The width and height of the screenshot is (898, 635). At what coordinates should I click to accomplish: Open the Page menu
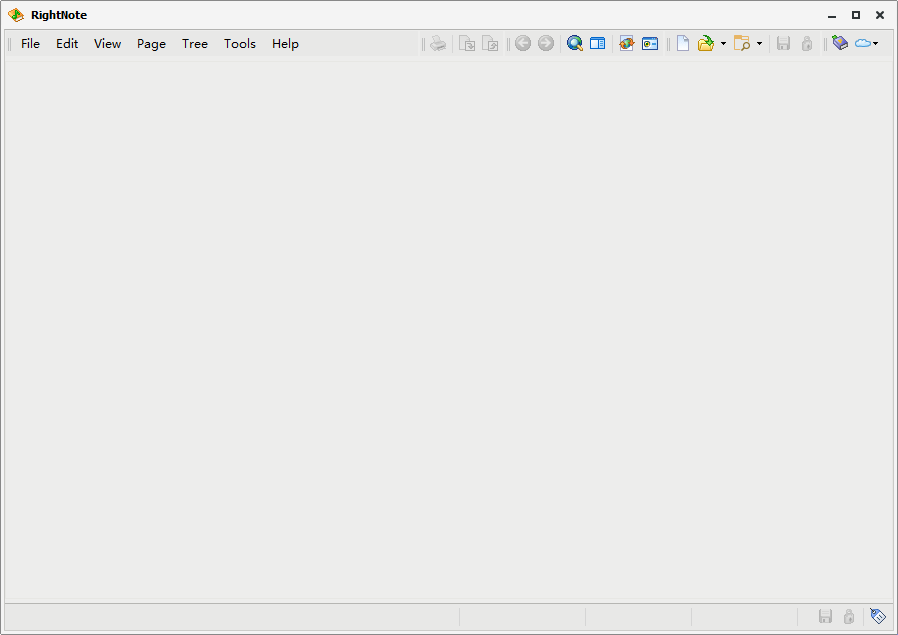click(x=151, y=44)
